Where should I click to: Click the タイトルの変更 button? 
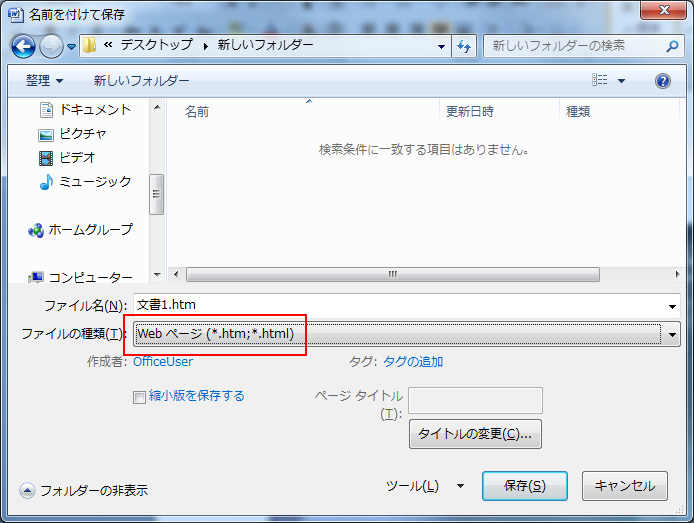pyautogui.click(x=475, y=434)
